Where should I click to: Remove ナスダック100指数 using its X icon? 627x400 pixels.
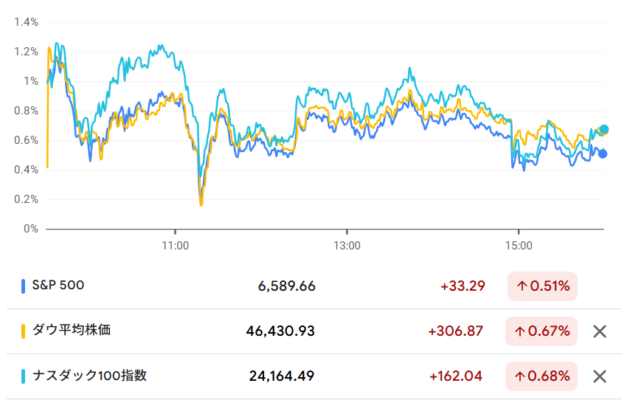click(600, 376)
